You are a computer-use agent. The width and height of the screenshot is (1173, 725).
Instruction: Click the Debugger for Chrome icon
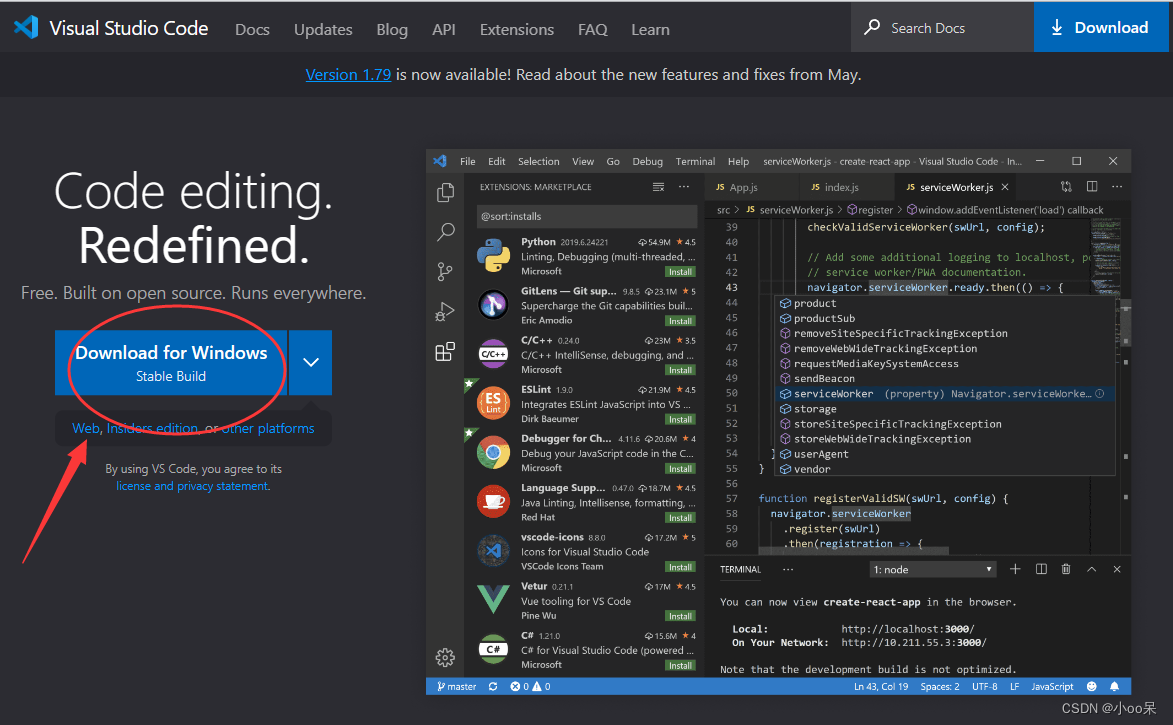coord(494,452)
